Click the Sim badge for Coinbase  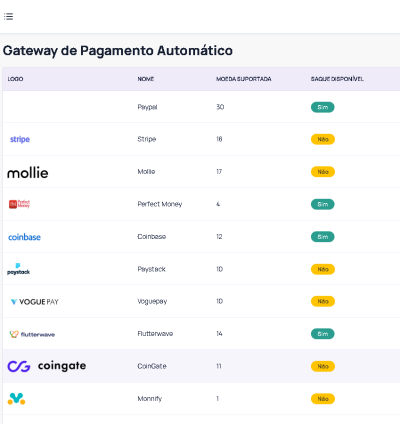(323, 237)
